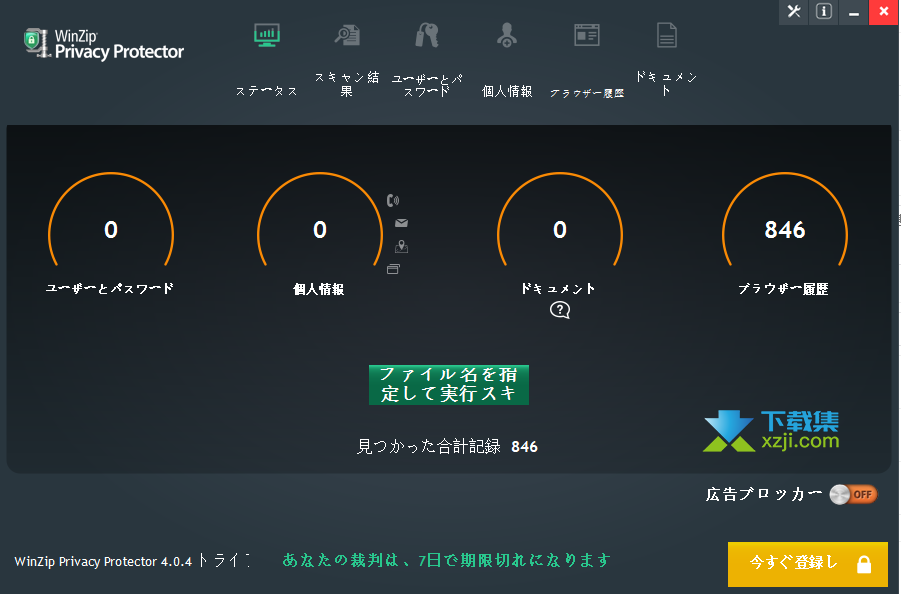Click the credit card icon beside 個人情報 gauge
The image size is (901, 594).
[393, 269]
